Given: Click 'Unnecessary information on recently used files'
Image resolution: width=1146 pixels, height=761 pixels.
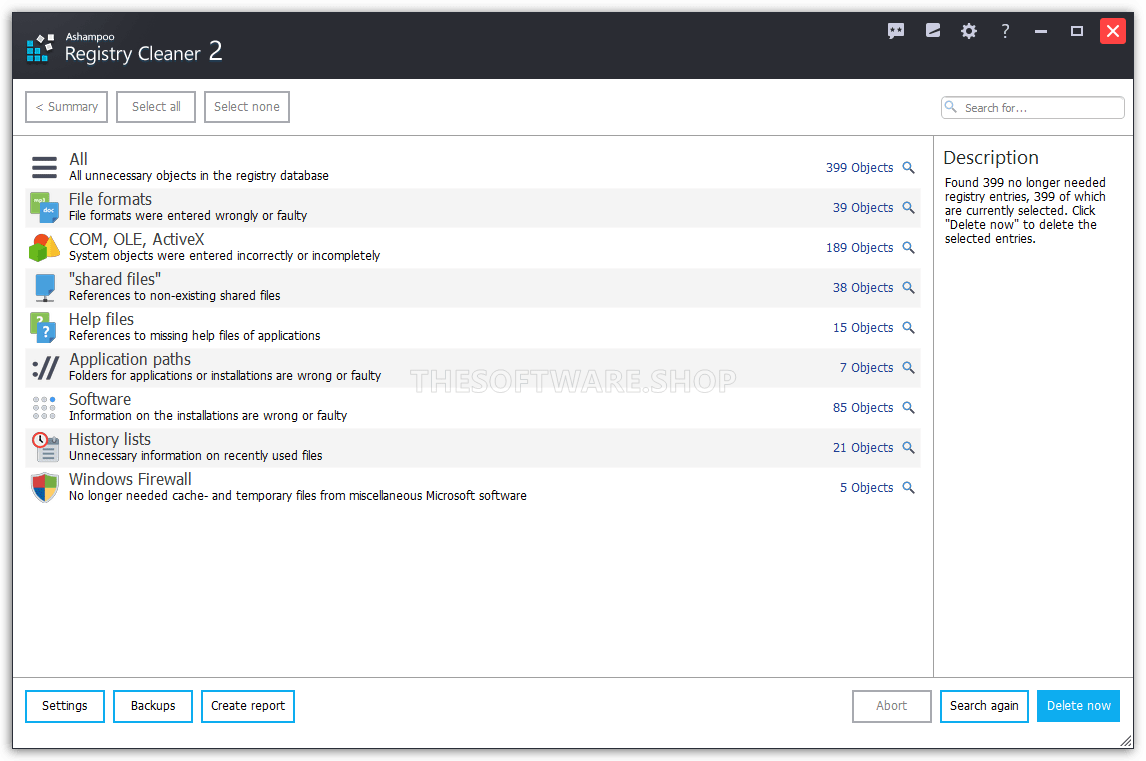Looking at the screenshot, I should [196, 455].
